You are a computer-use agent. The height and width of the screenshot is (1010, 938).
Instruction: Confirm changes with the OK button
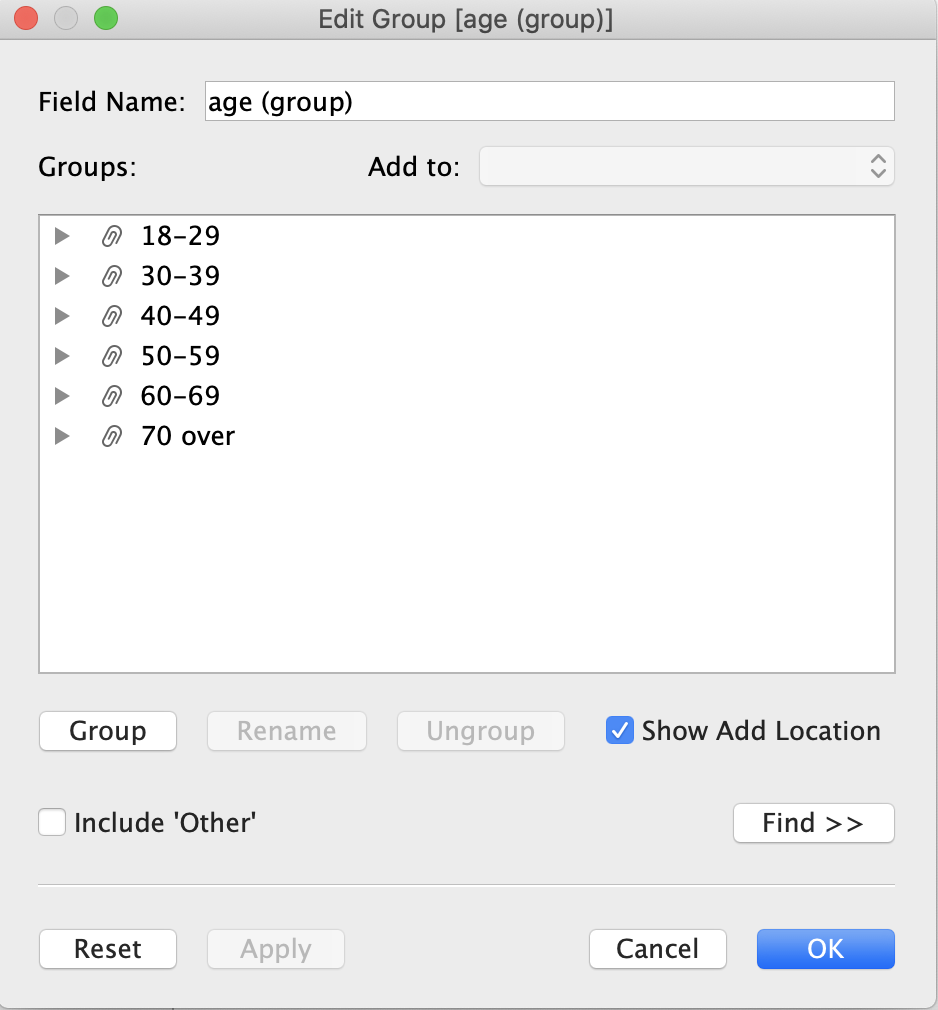click(x=825, y=949)
